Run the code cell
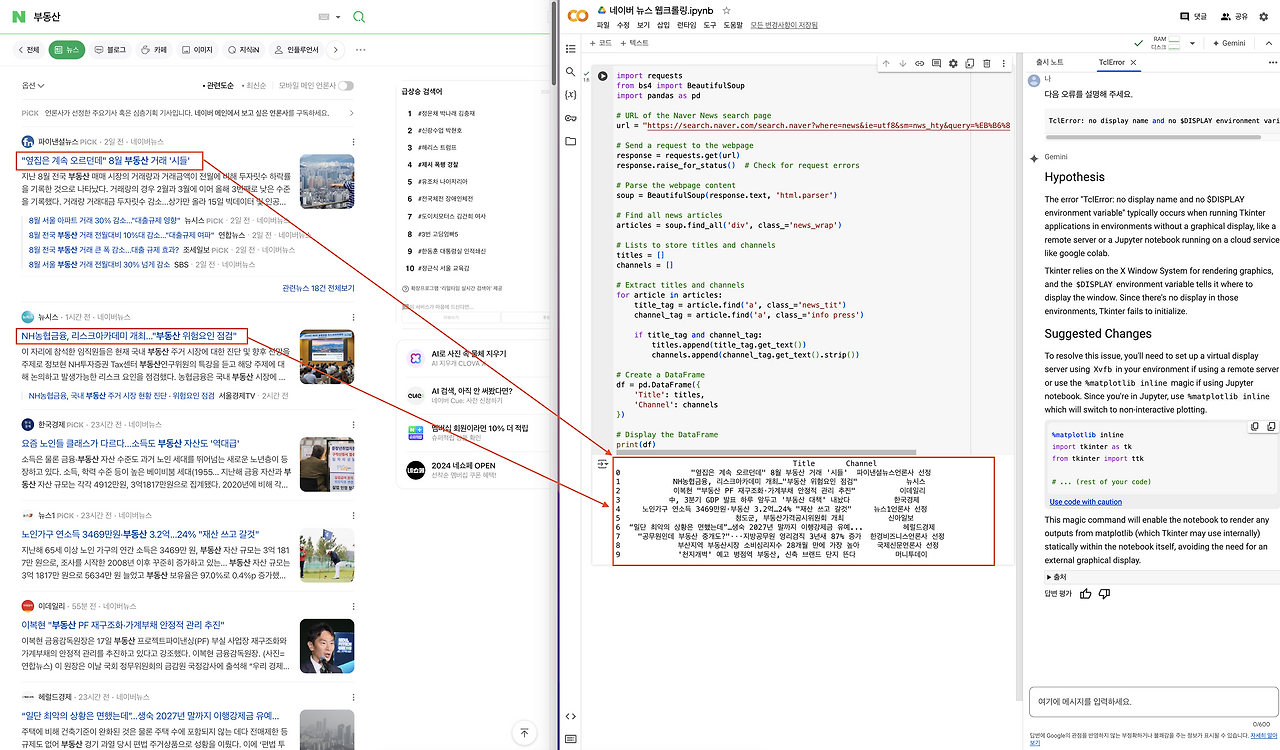1280x750 pixels. tap(603, 76)
